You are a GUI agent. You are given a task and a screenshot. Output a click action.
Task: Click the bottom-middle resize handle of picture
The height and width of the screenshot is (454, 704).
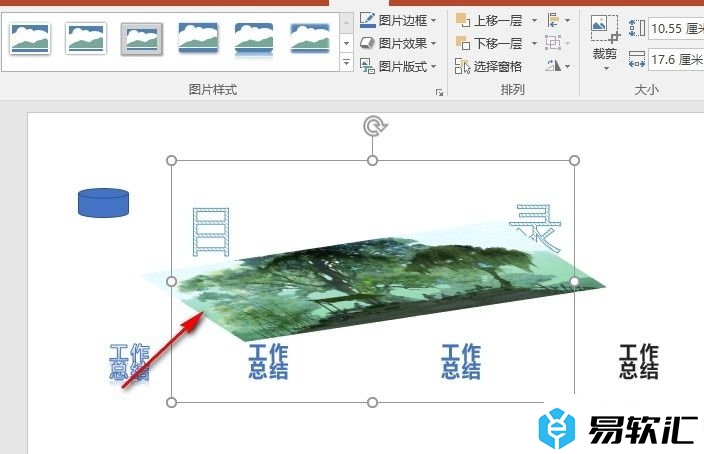[x=372, y=402]
